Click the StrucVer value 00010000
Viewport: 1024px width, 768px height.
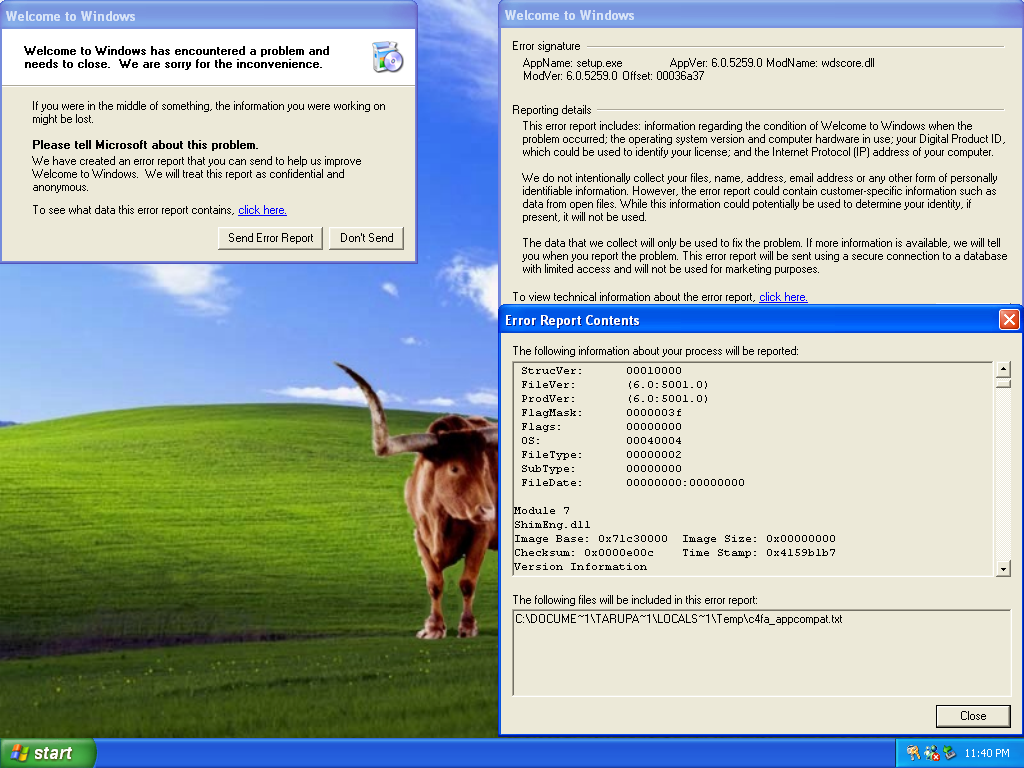(654, 370)
